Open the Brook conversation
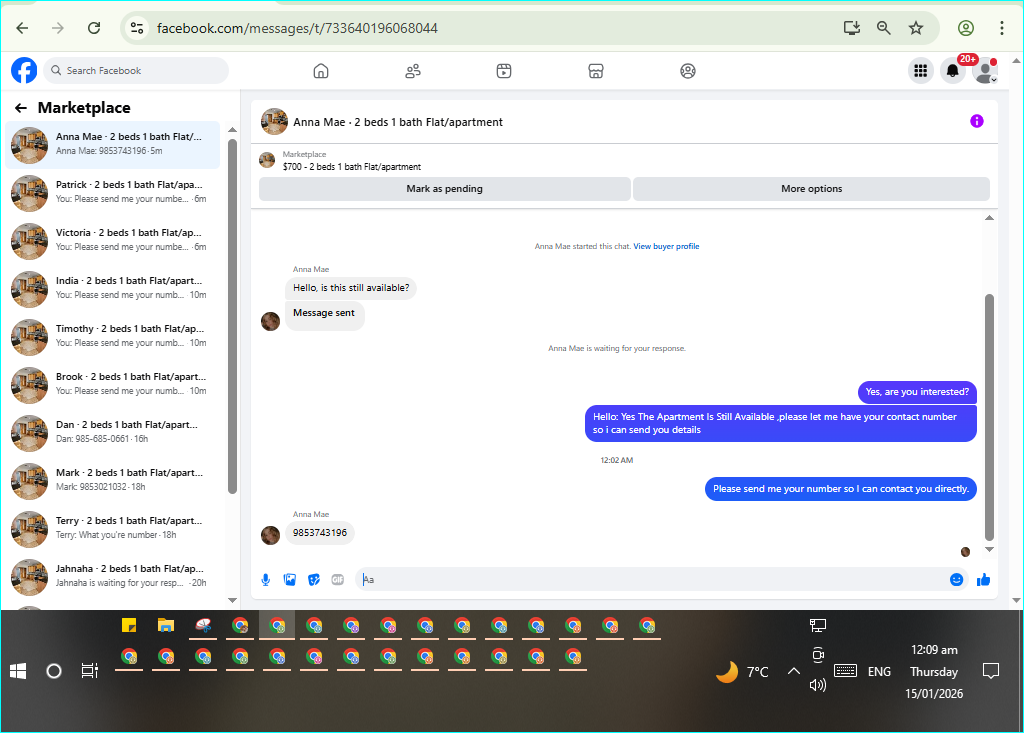 point(113,385)
